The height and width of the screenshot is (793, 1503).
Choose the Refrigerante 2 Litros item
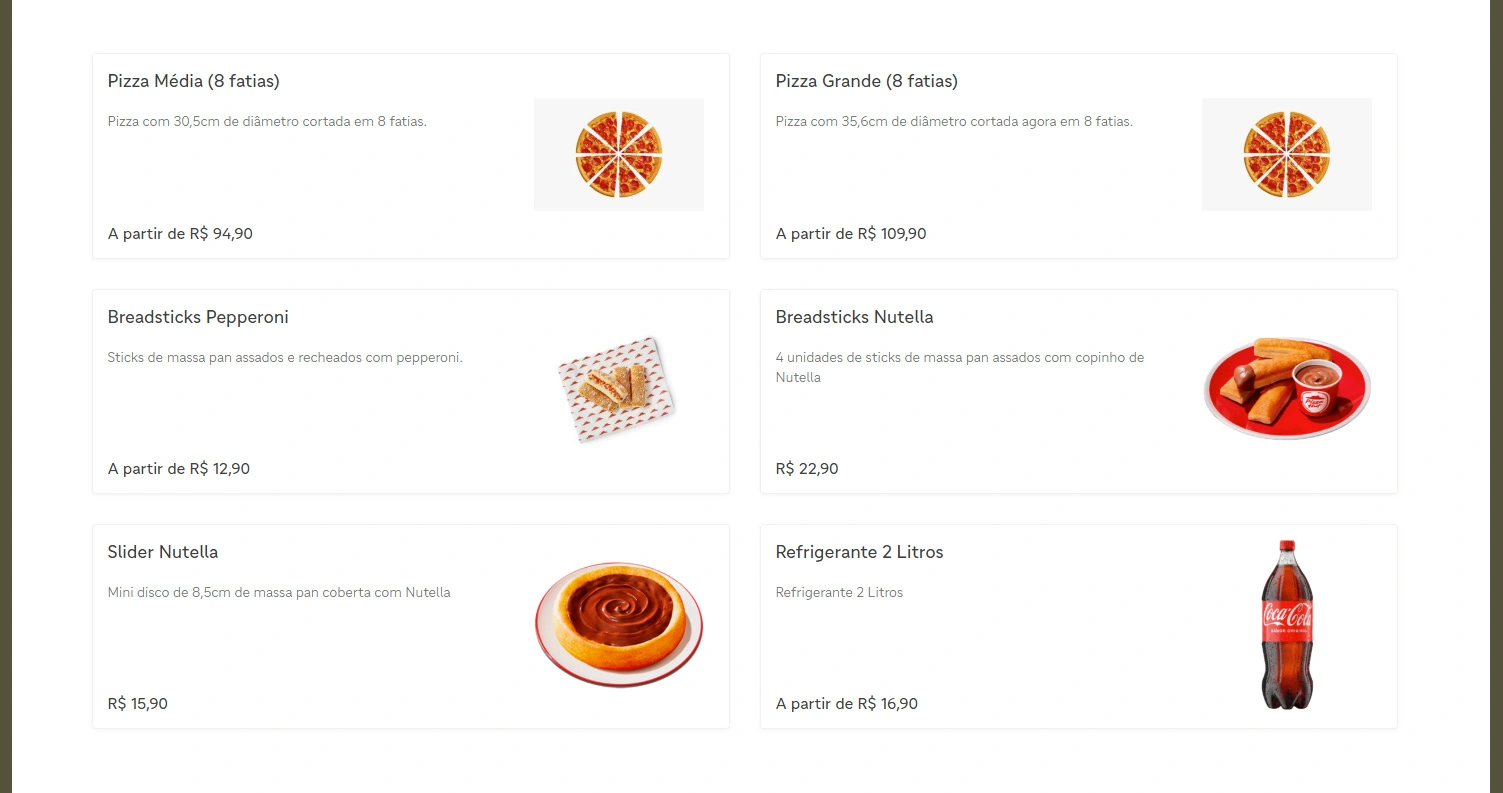[859, 552]
